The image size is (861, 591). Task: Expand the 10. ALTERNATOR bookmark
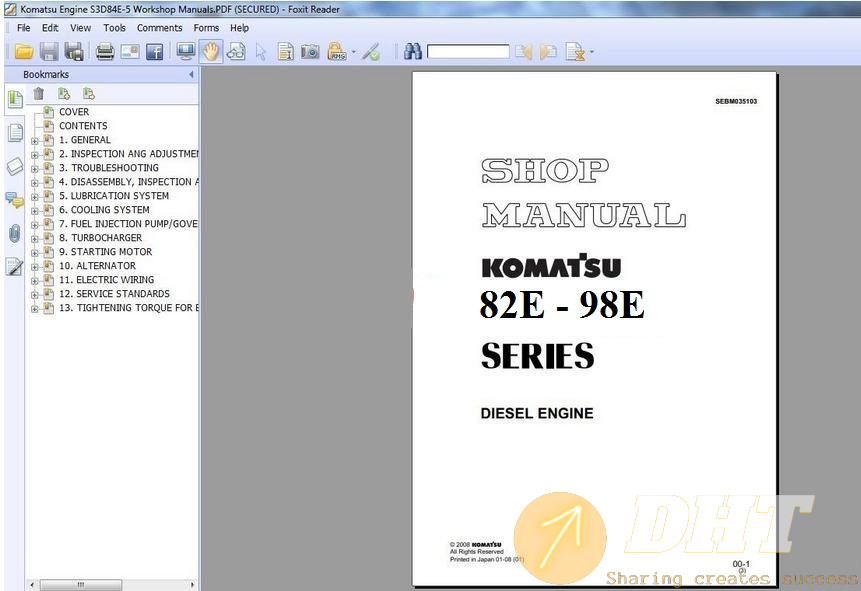[35, 266]
